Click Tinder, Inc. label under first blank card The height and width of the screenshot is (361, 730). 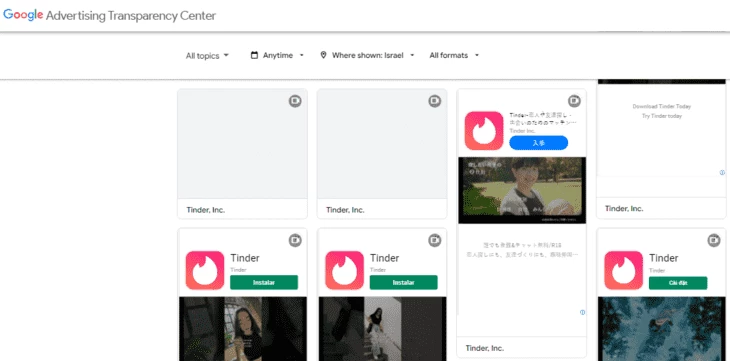pyautogui.click(x=206, y=210)
